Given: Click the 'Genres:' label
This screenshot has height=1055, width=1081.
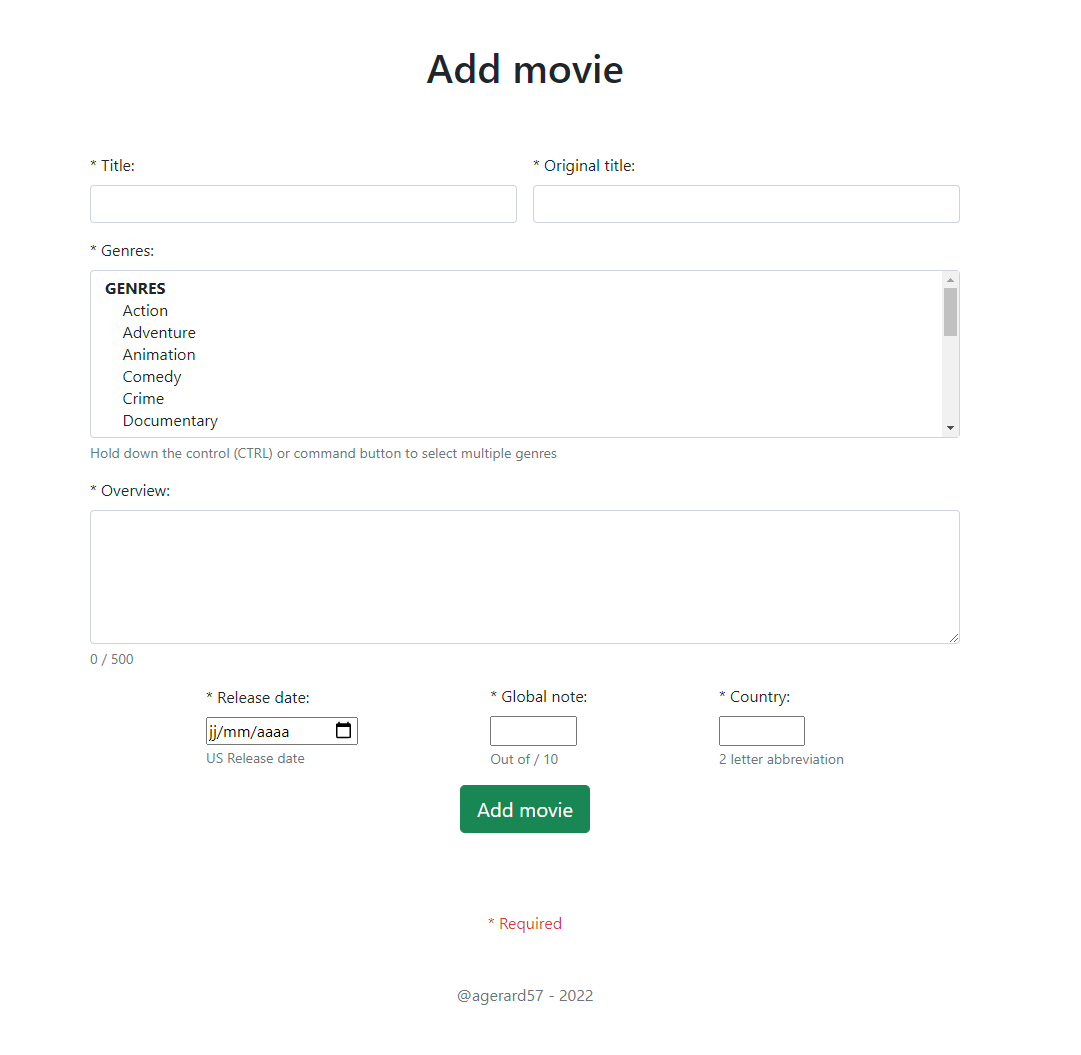Looking at the screenshot, I should [x=122, y=251].
